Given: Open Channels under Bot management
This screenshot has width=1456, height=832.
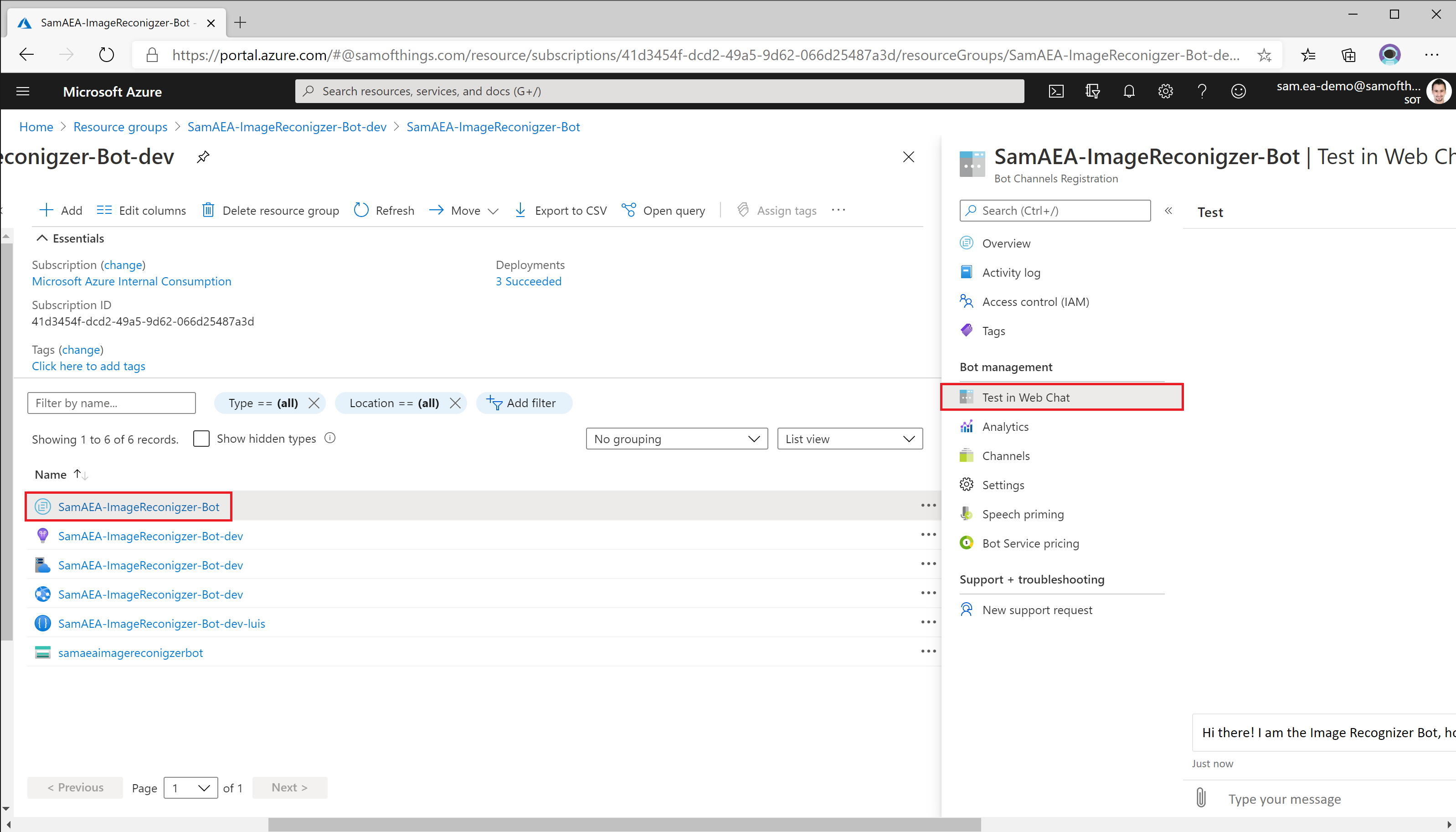Looking at the screenshot, I should coord(1006,455).
